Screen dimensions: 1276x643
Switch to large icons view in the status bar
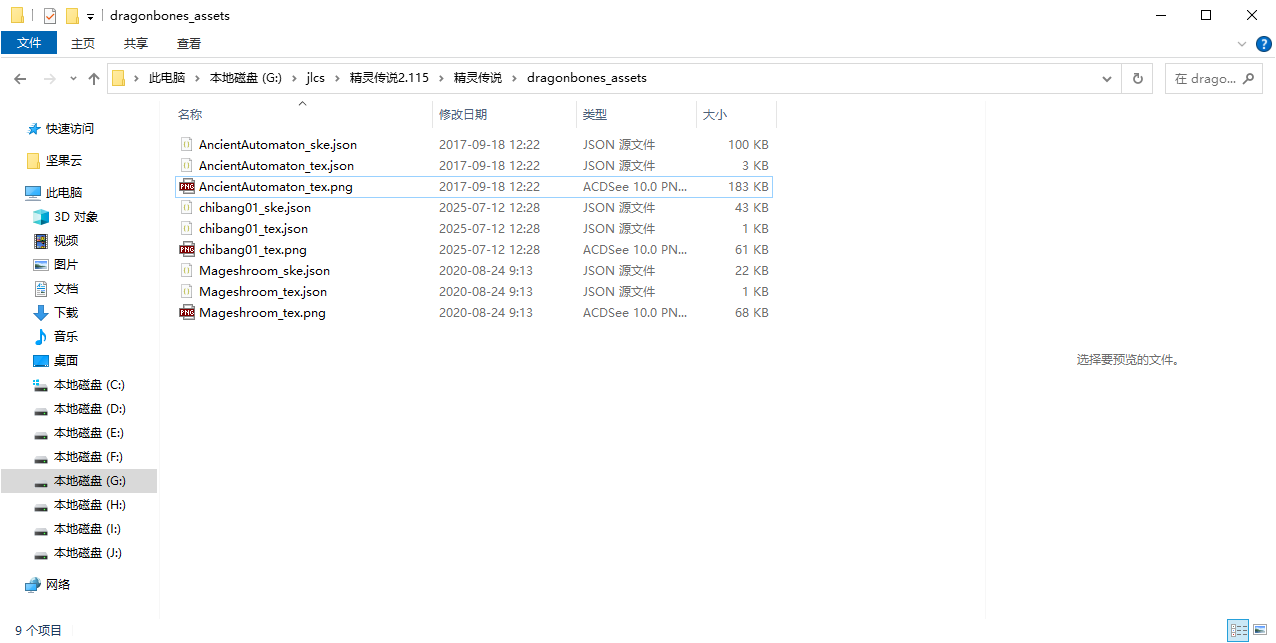coord(1261,631)
